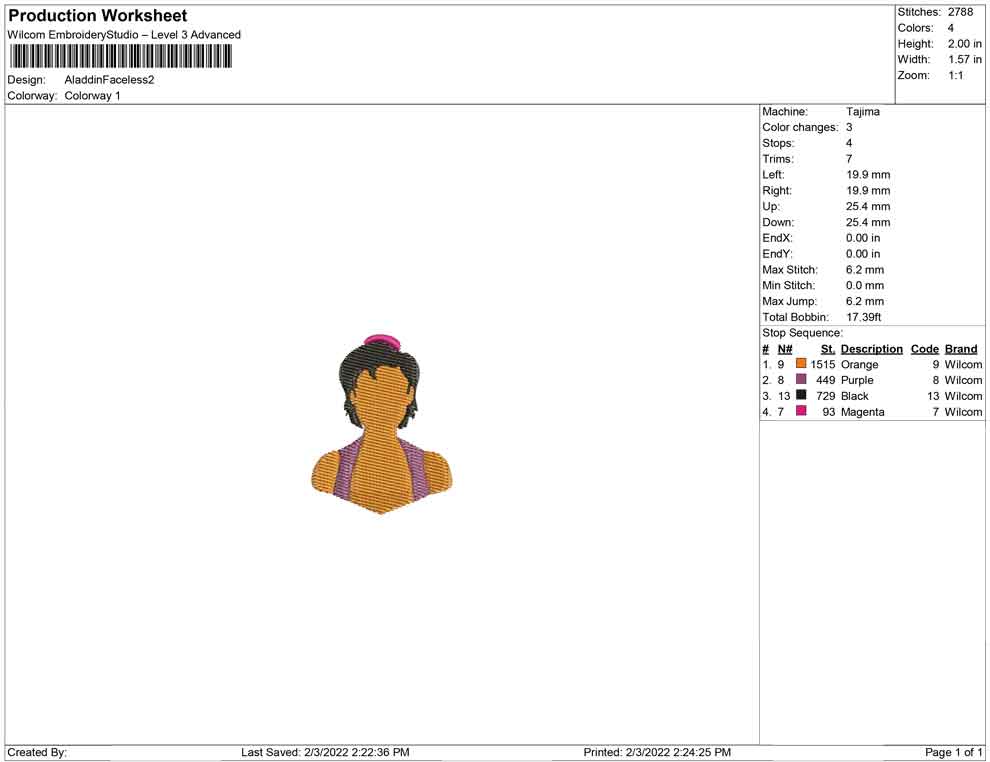Click the Stitches value '2788'
This screenshot has height=762, width=990.
(960, 12)
